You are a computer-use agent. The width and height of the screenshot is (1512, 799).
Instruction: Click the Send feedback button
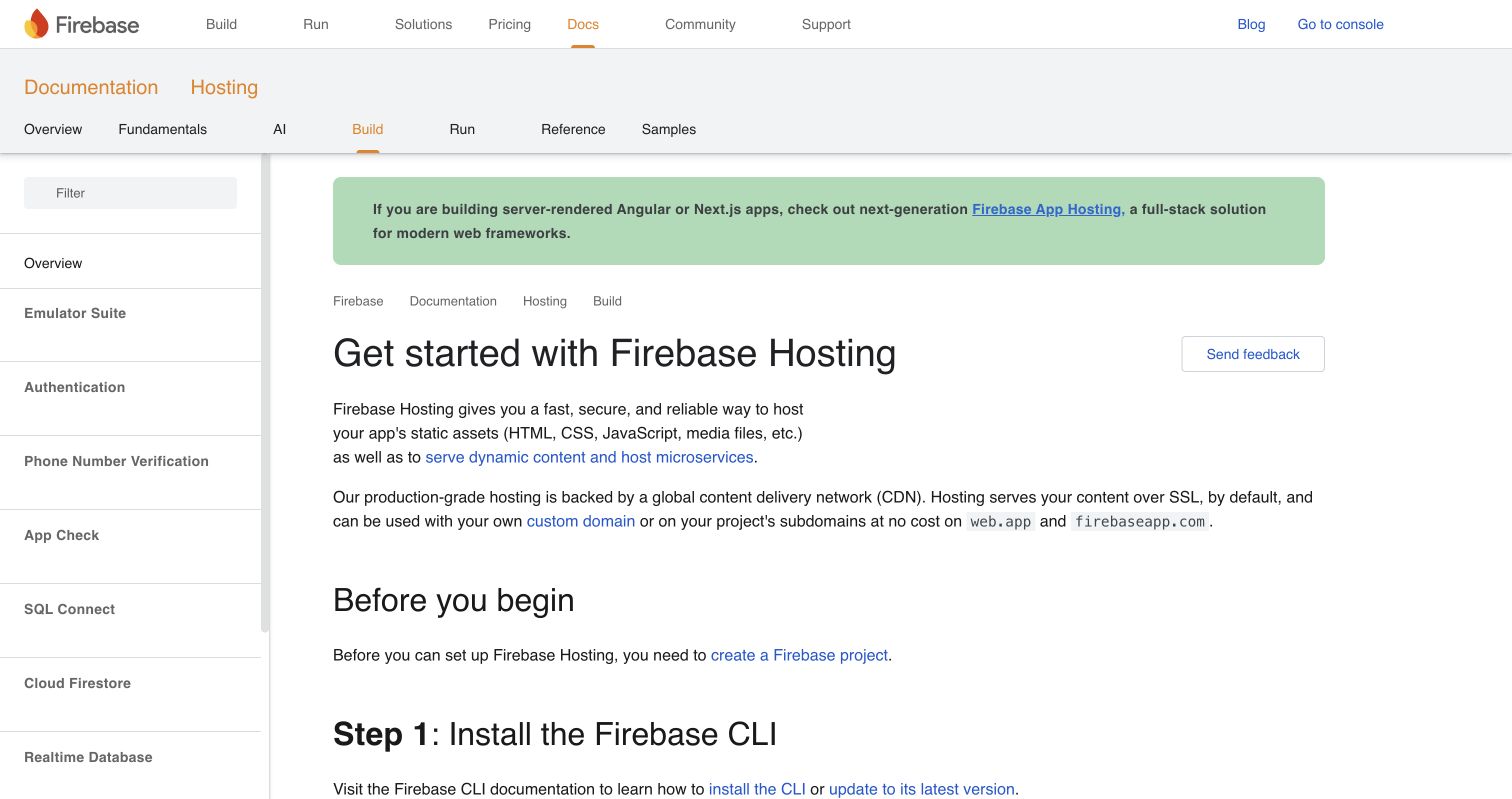tap(1253, 354)
